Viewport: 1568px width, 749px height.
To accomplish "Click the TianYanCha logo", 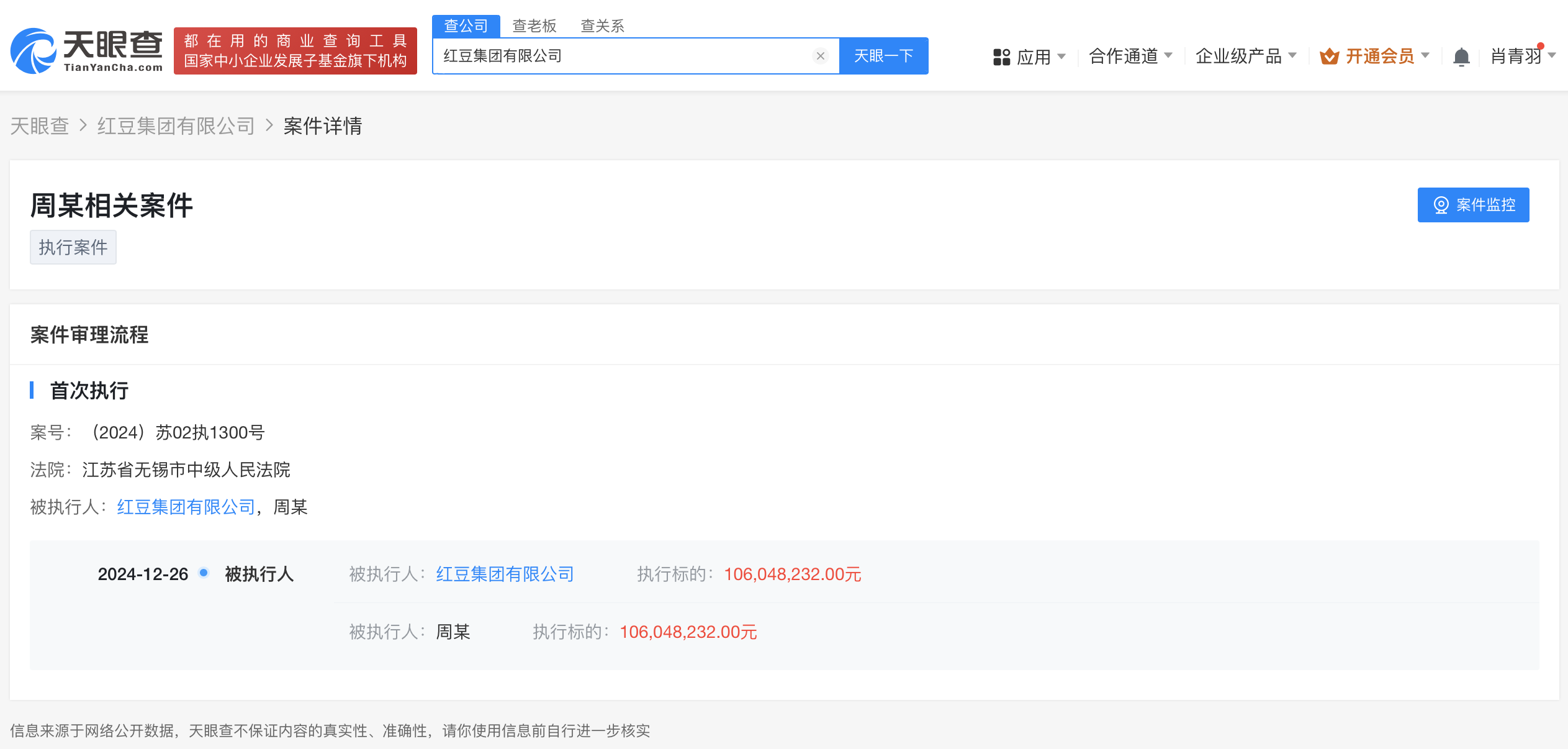I will point(87,51).
